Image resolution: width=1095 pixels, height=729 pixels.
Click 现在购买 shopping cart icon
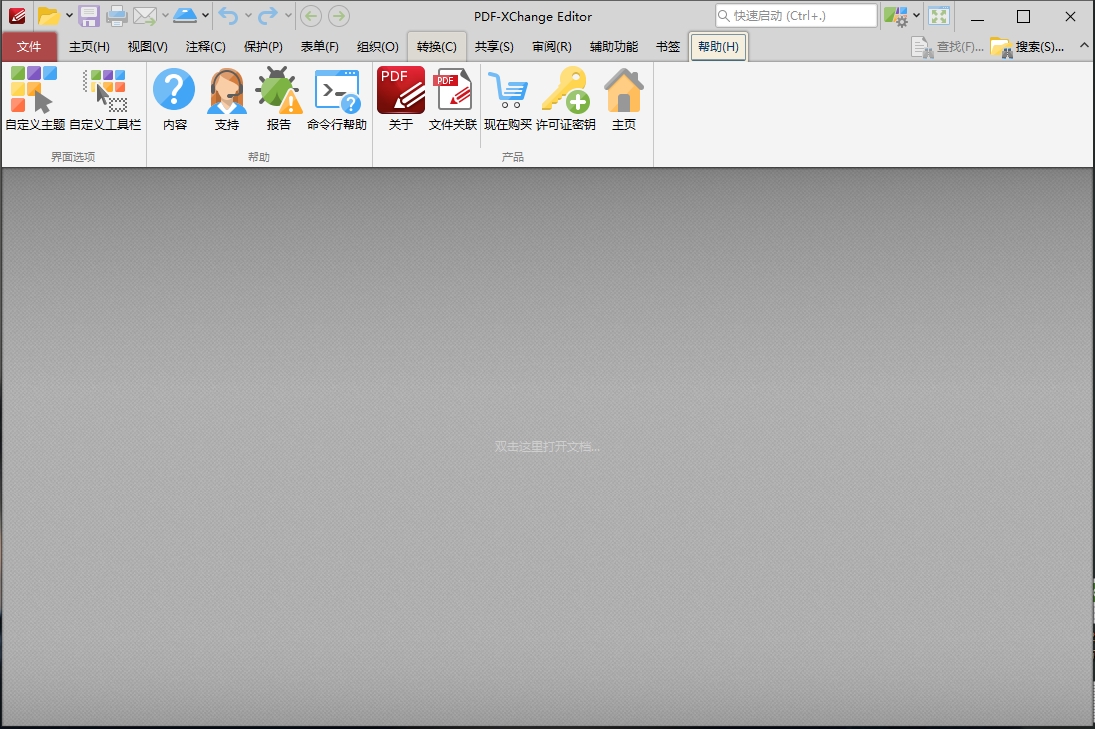point(508,99)
